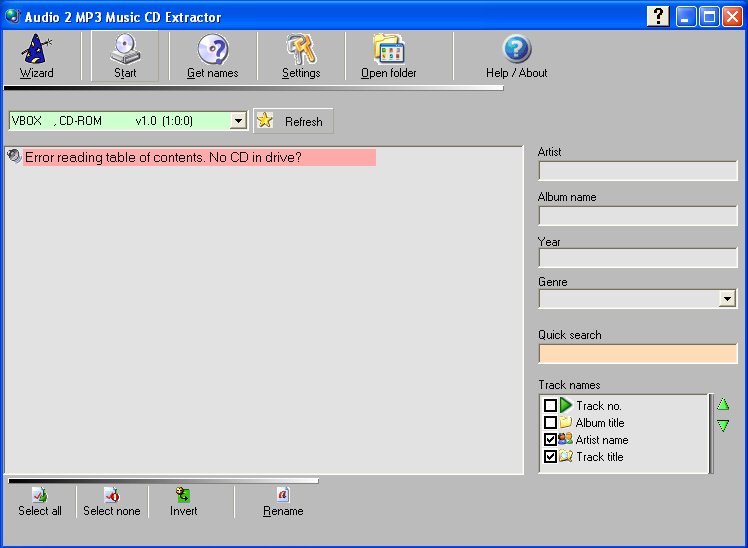Enable the Track no. checkbox

550,405
